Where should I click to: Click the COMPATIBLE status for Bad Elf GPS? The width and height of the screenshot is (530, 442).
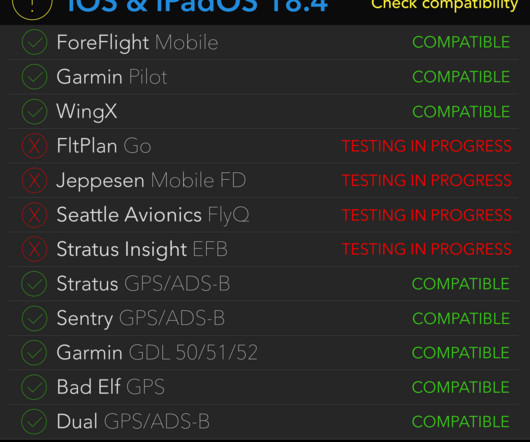tap(461, 387)
